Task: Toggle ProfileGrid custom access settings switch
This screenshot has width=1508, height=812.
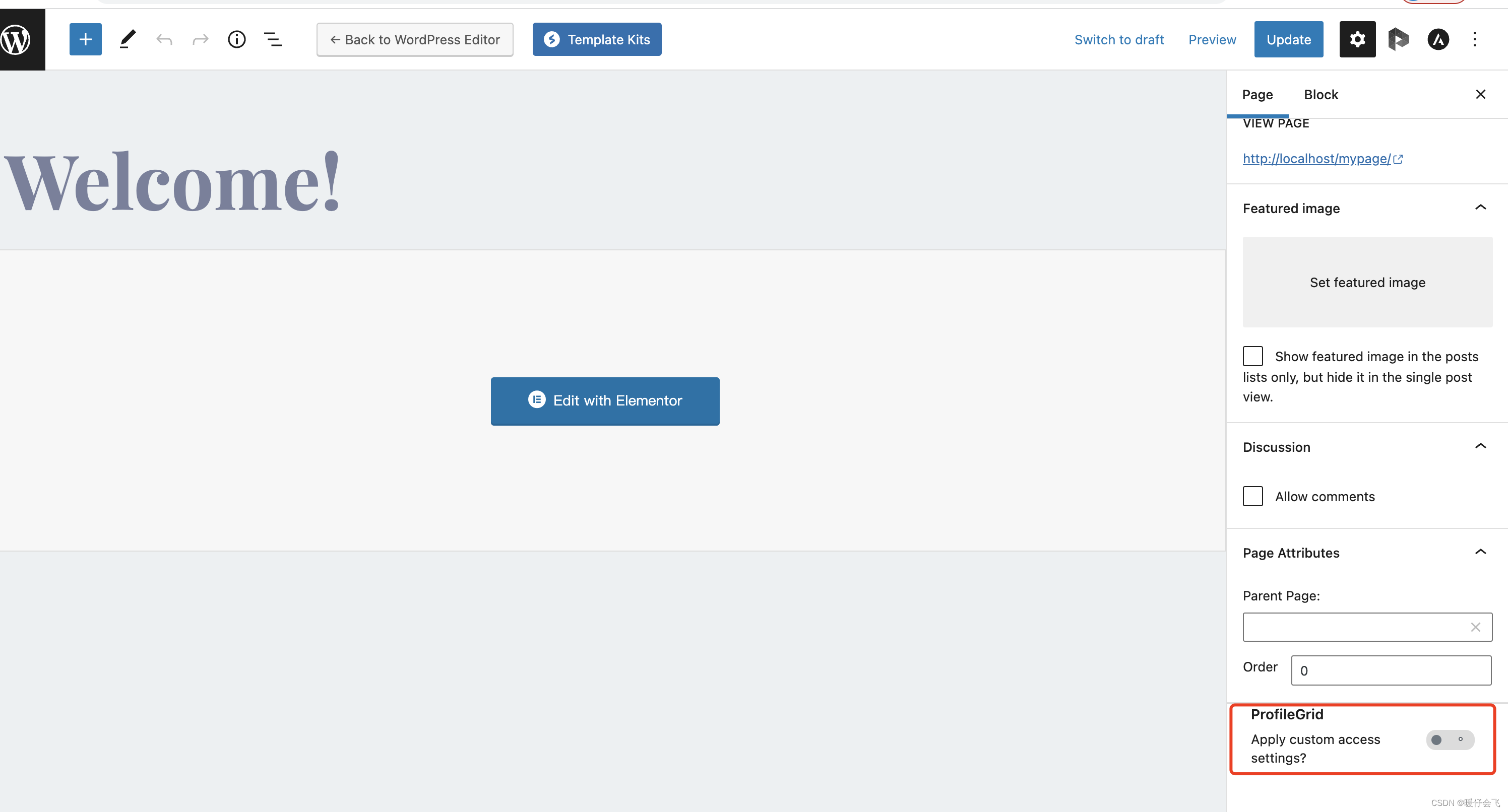Action: pyautogui.click(x=1450, y=739)
